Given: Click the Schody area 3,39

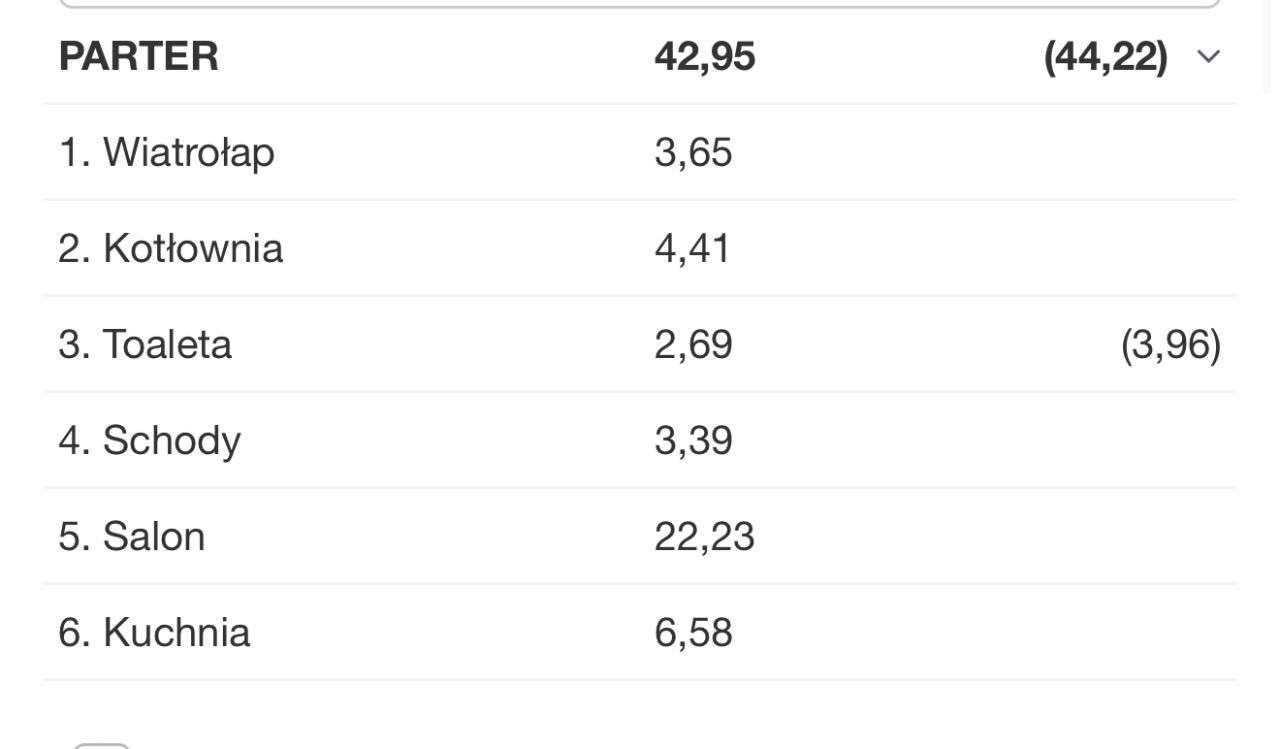Looking at the screenshot, I should click(693, 441).
